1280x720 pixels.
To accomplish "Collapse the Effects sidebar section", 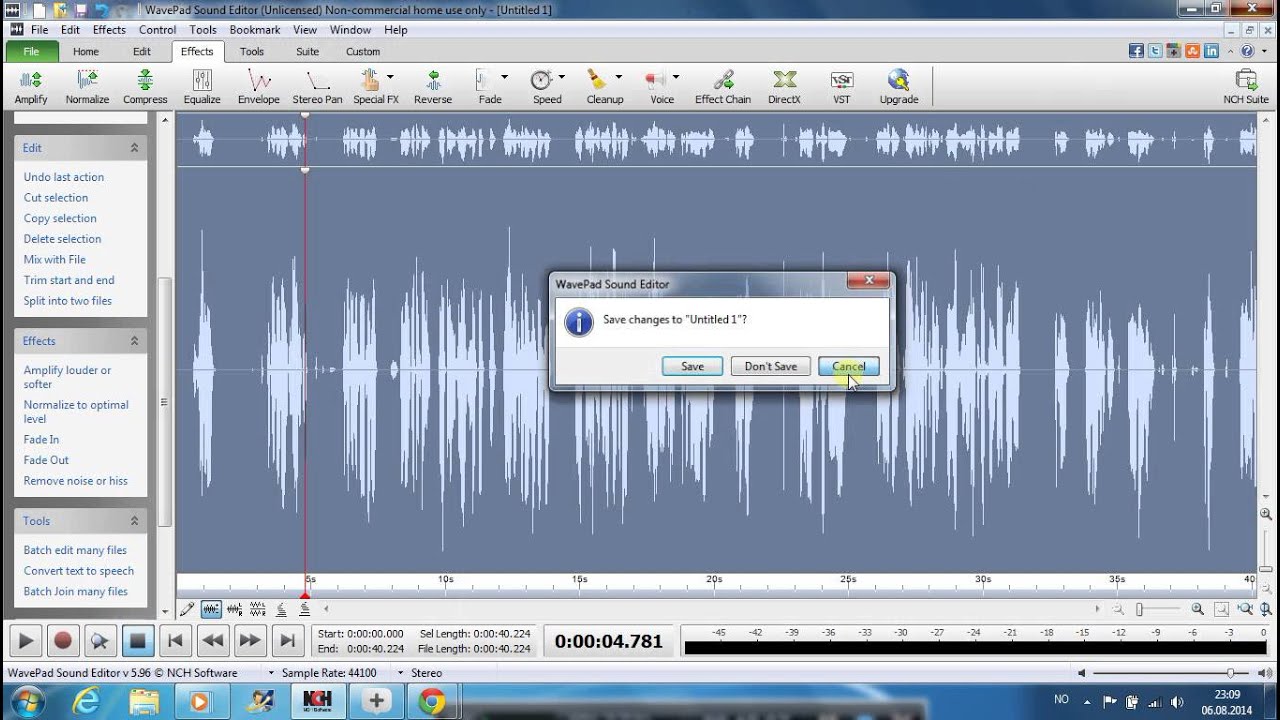I will pos(134,341).
